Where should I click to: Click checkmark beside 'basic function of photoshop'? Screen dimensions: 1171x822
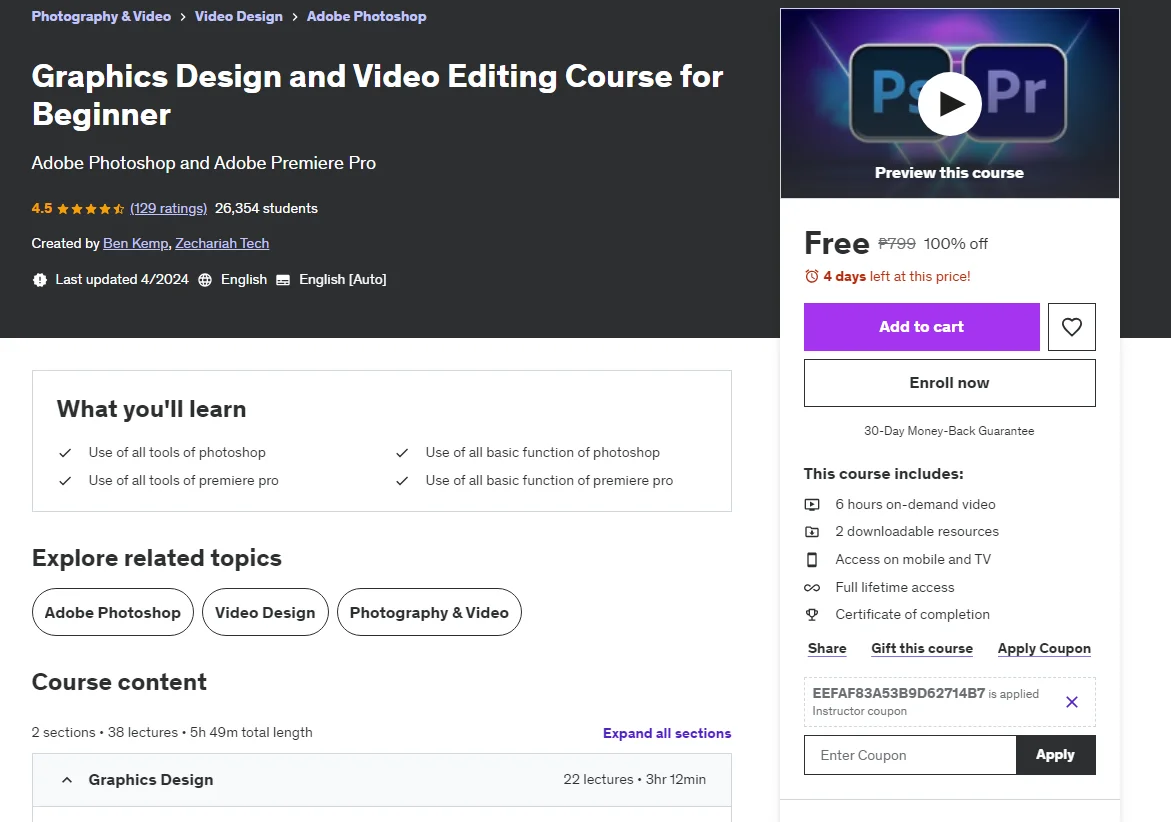[x=402, y=453]
